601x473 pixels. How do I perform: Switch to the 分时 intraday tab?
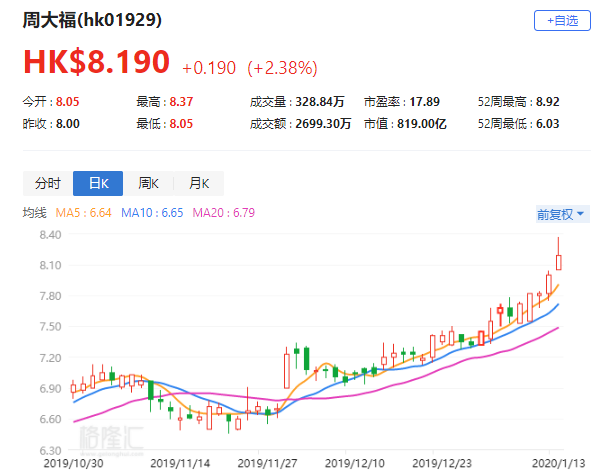point(47,183)
